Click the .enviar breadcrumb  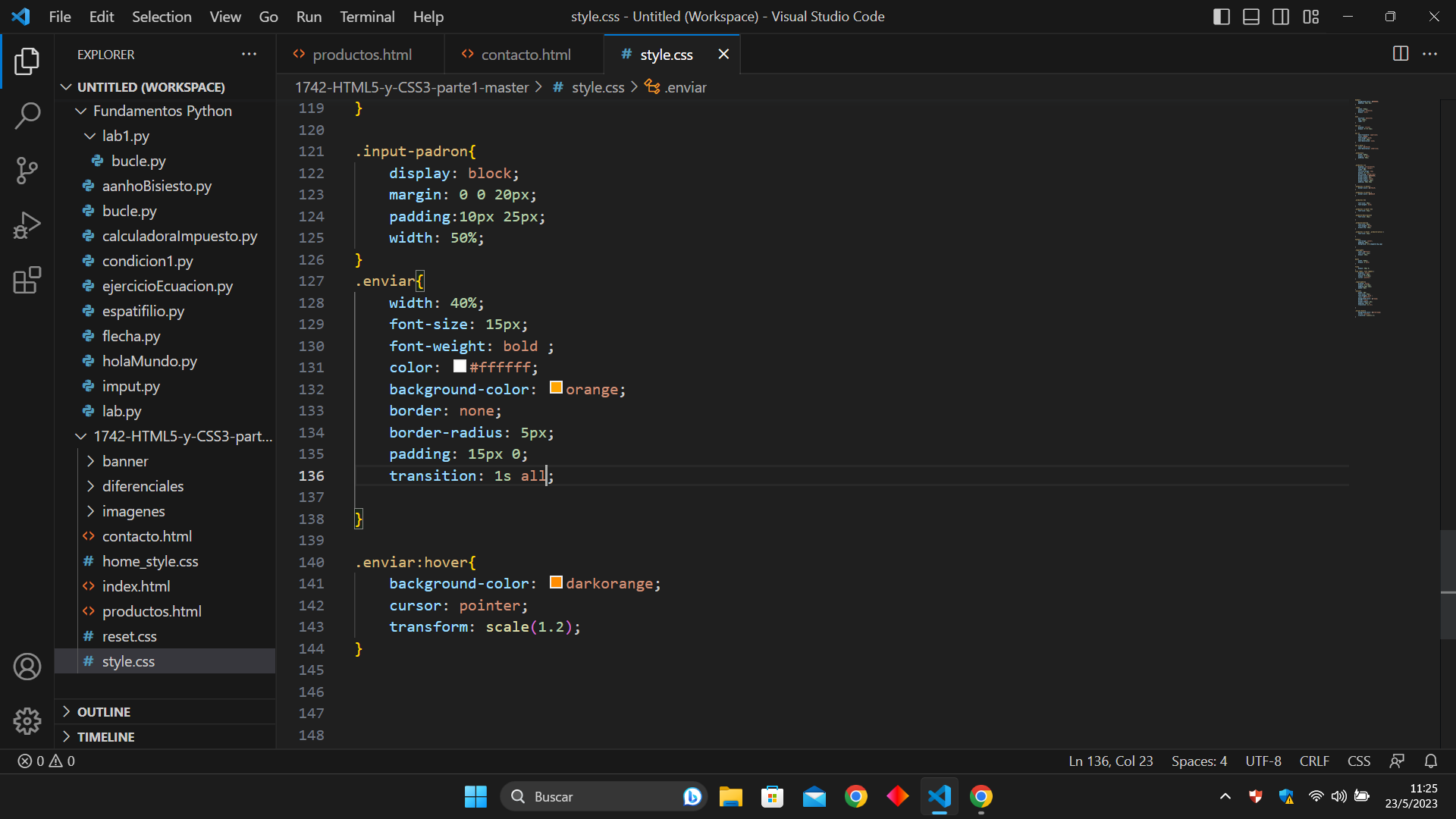[x=676, y=87]
